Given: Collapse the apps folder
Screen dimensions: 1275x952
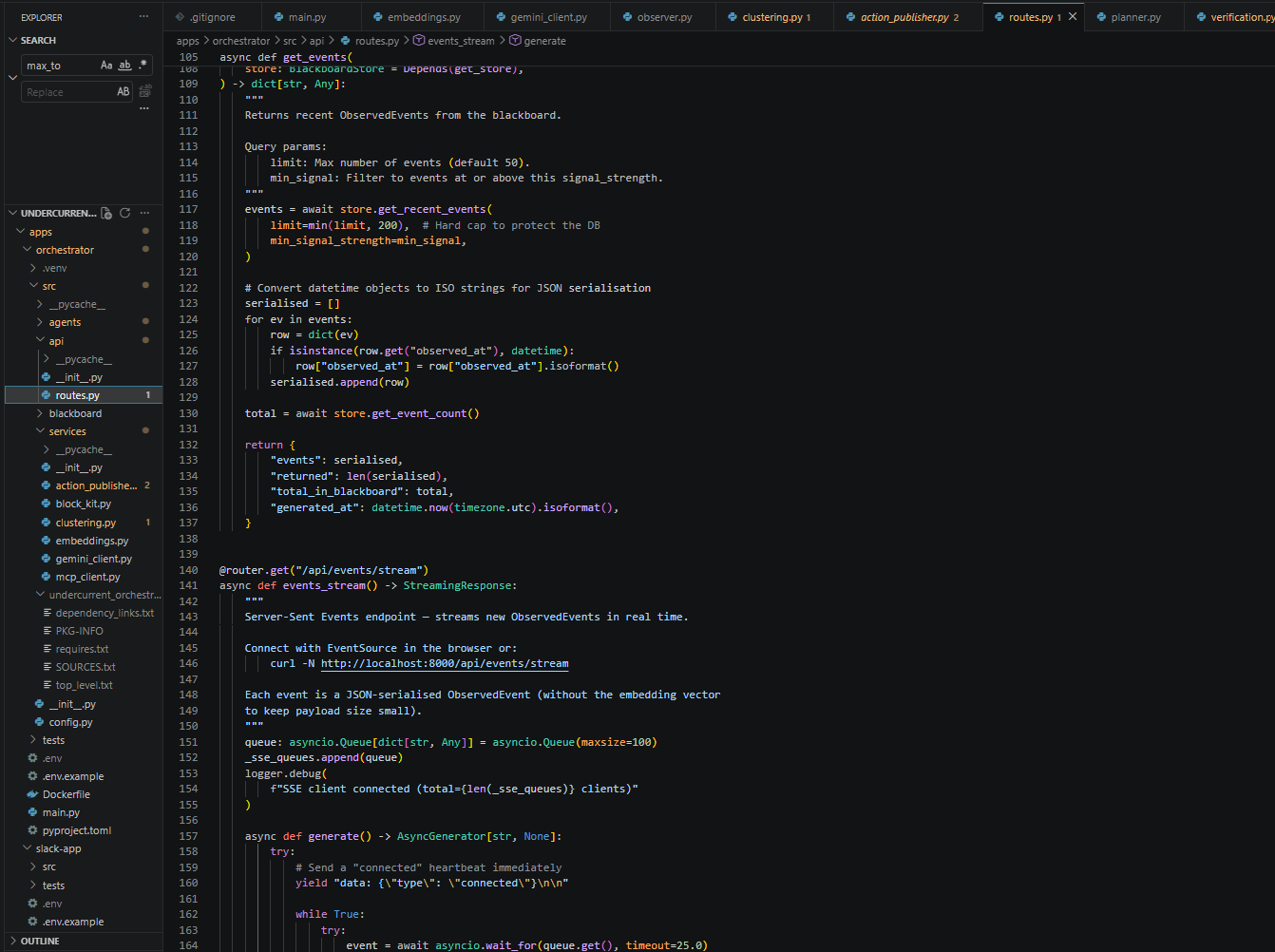Looking at the screenshot, I should [x=40, y=232].
